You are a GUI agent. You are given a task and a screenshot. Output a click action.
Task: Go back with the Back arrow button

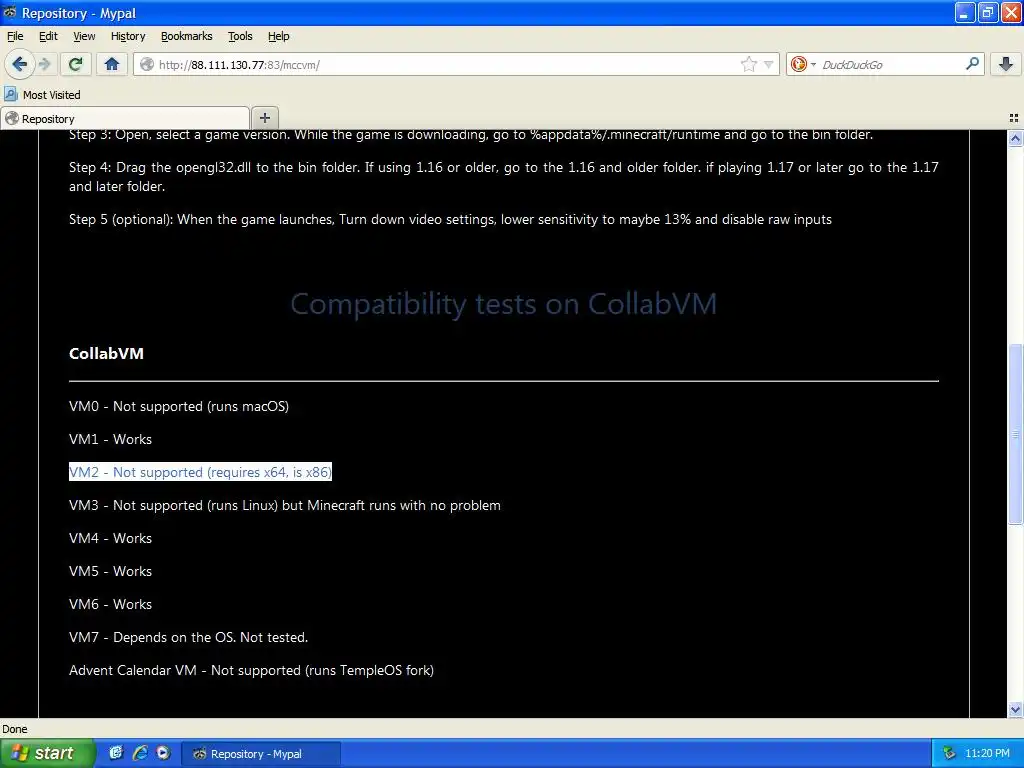pyautogui.click(x=19, y=64)
